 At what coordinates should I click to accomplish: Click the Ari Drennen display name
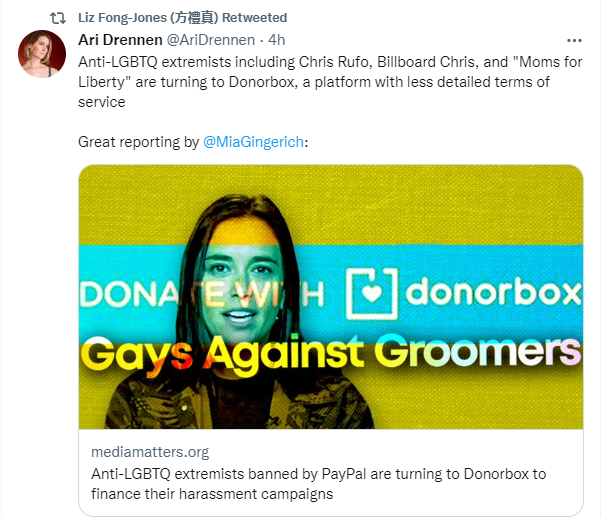(120, 40)
